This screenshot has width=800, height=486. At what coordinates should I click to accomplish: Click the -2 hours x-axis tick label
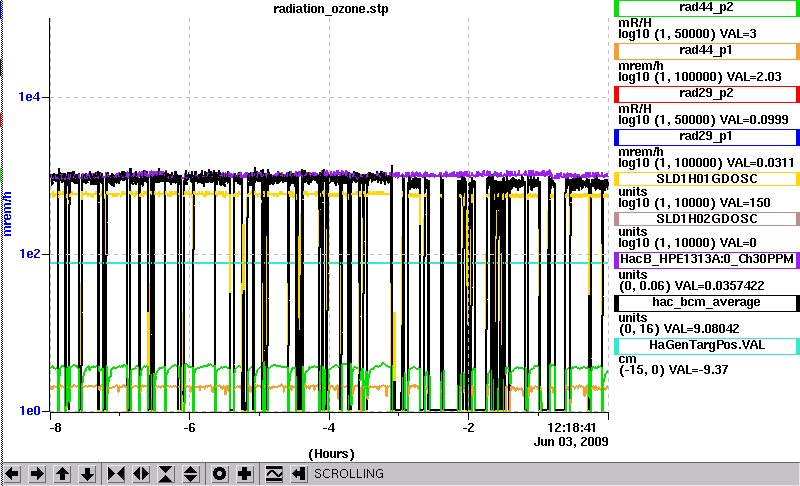[x=468, y=427]
